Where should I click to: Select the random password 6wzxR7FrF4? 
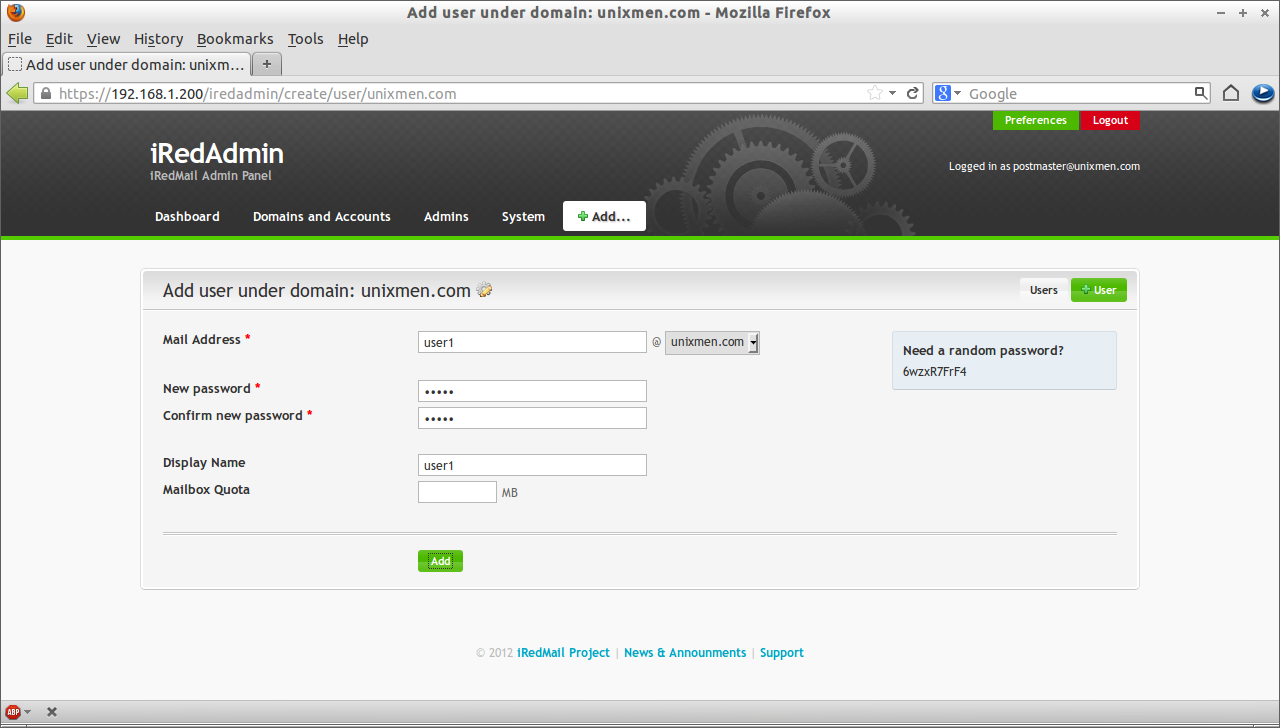click(934, 372)
